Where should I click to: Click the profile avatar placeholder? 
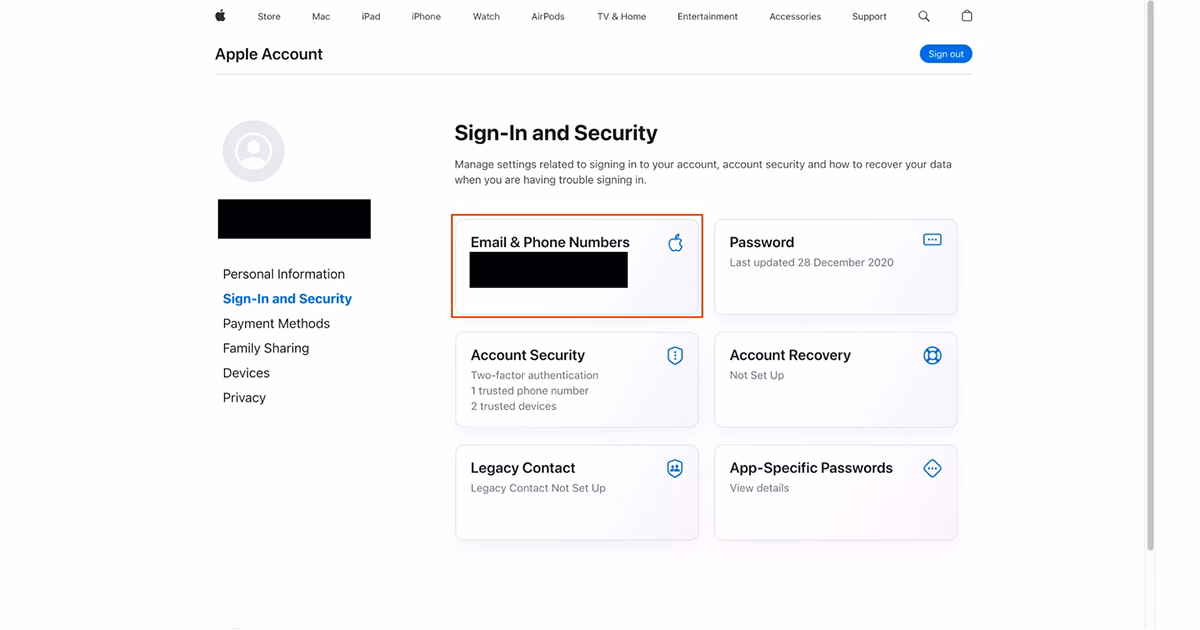[x=253, y=151]
